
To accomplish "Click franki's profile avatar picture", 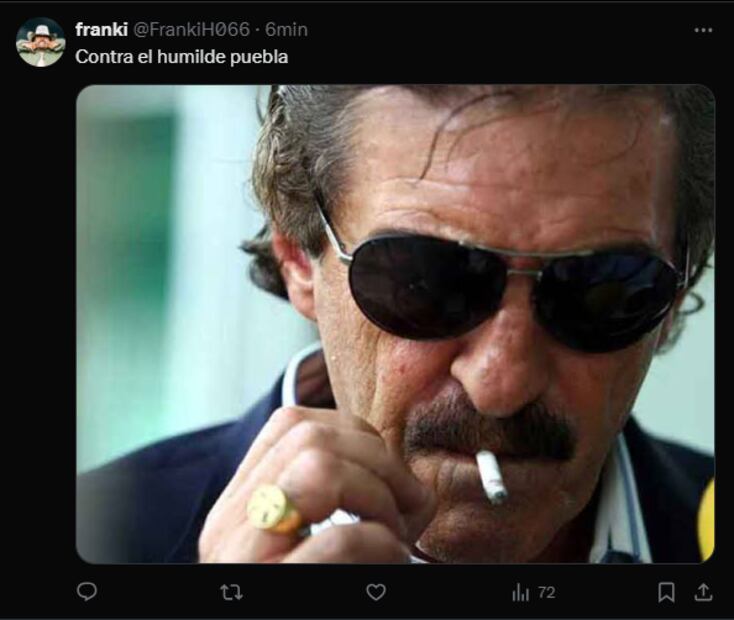I will 41,42.
